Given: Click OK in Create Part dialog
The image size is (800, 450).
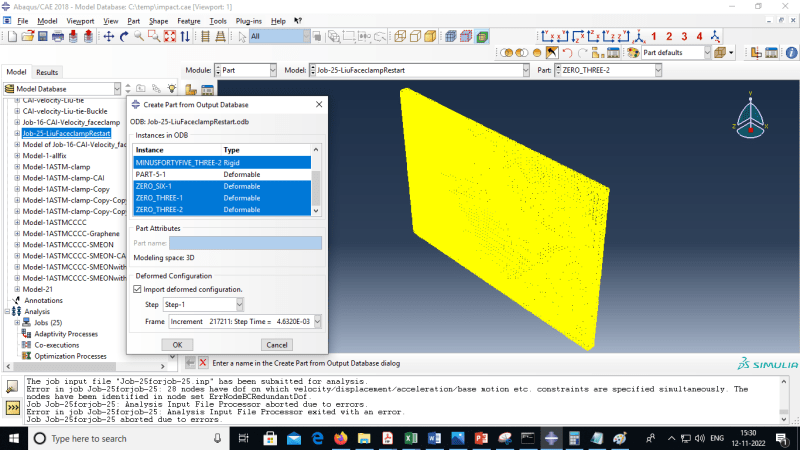Looking at the screenshot, I should click(177, 345).
